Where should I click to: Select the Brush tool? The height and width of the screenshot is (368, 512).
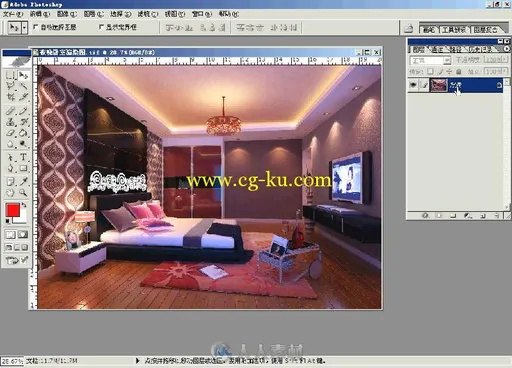23,111
